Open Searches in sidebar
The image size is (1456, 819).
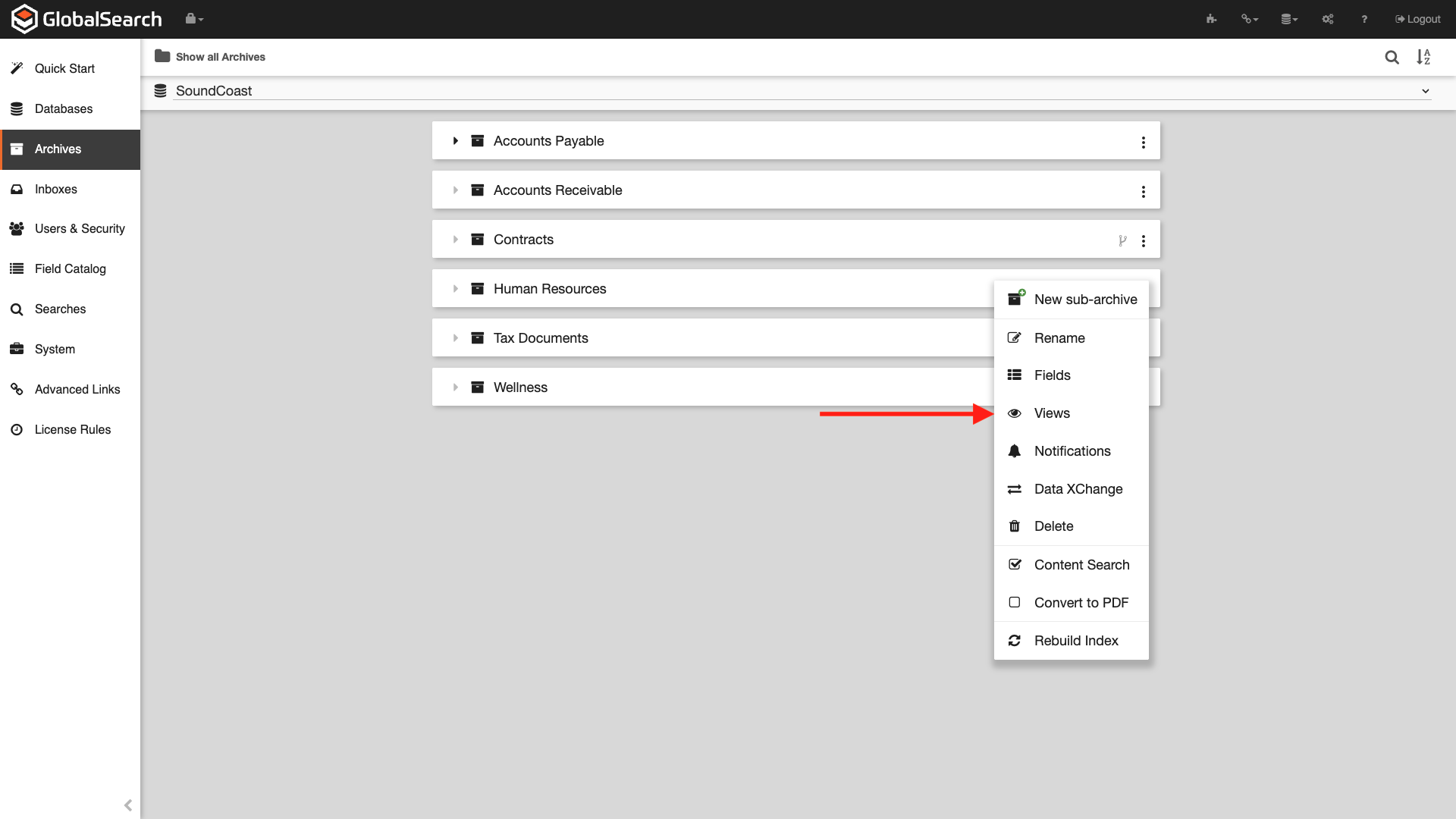70,309
